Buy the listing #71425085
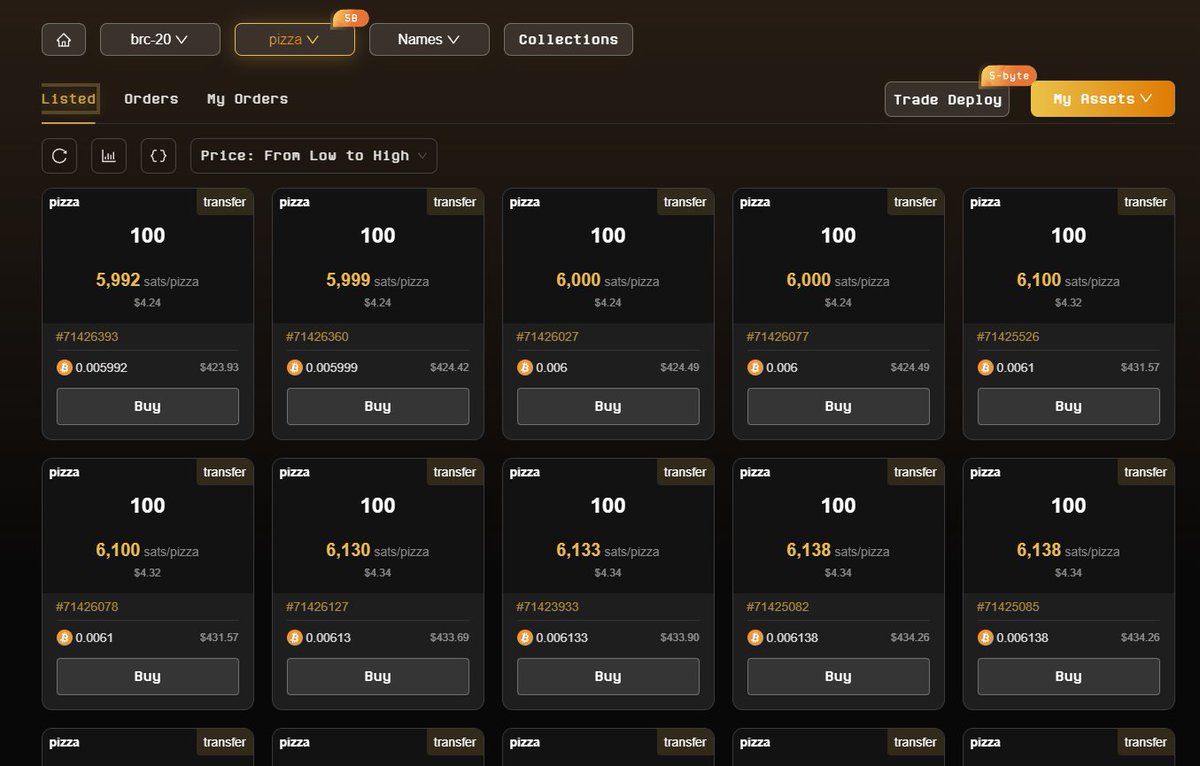Image resolution: width=1200 pixels, height=766 pixels. coord(1068,677)
